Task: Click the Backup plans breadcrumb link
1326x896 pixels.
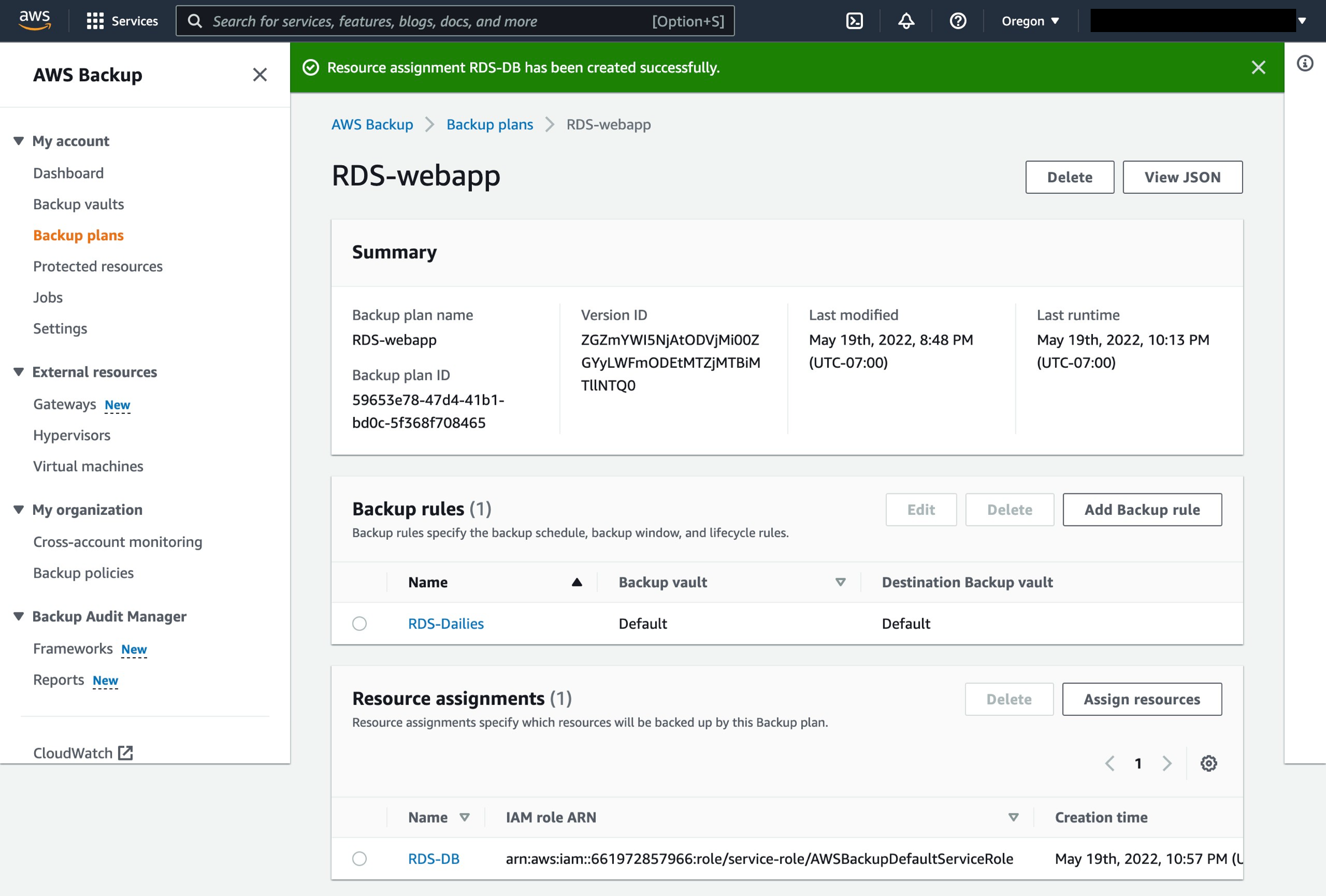Action: tap(490, 124)
